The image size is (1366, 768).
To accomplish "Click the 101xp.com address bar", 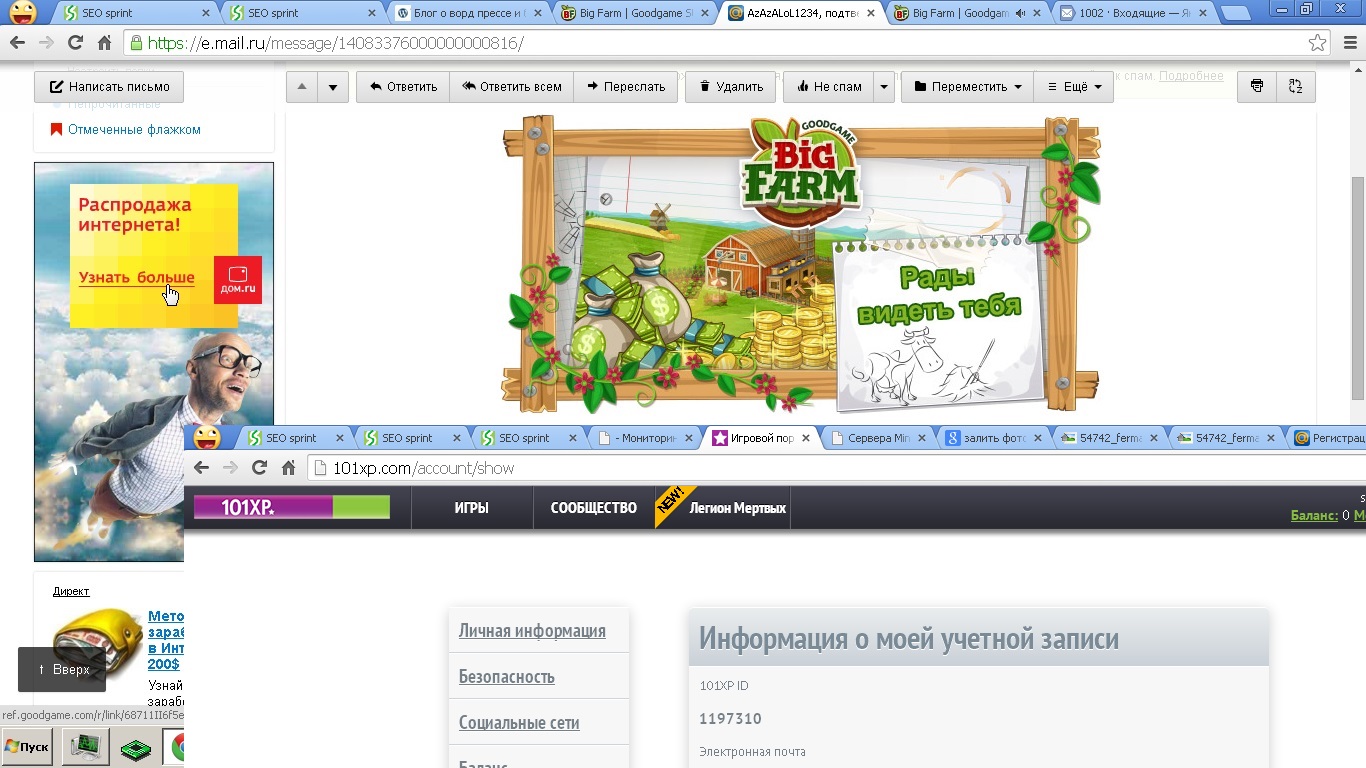I will [x=836, y=467].
